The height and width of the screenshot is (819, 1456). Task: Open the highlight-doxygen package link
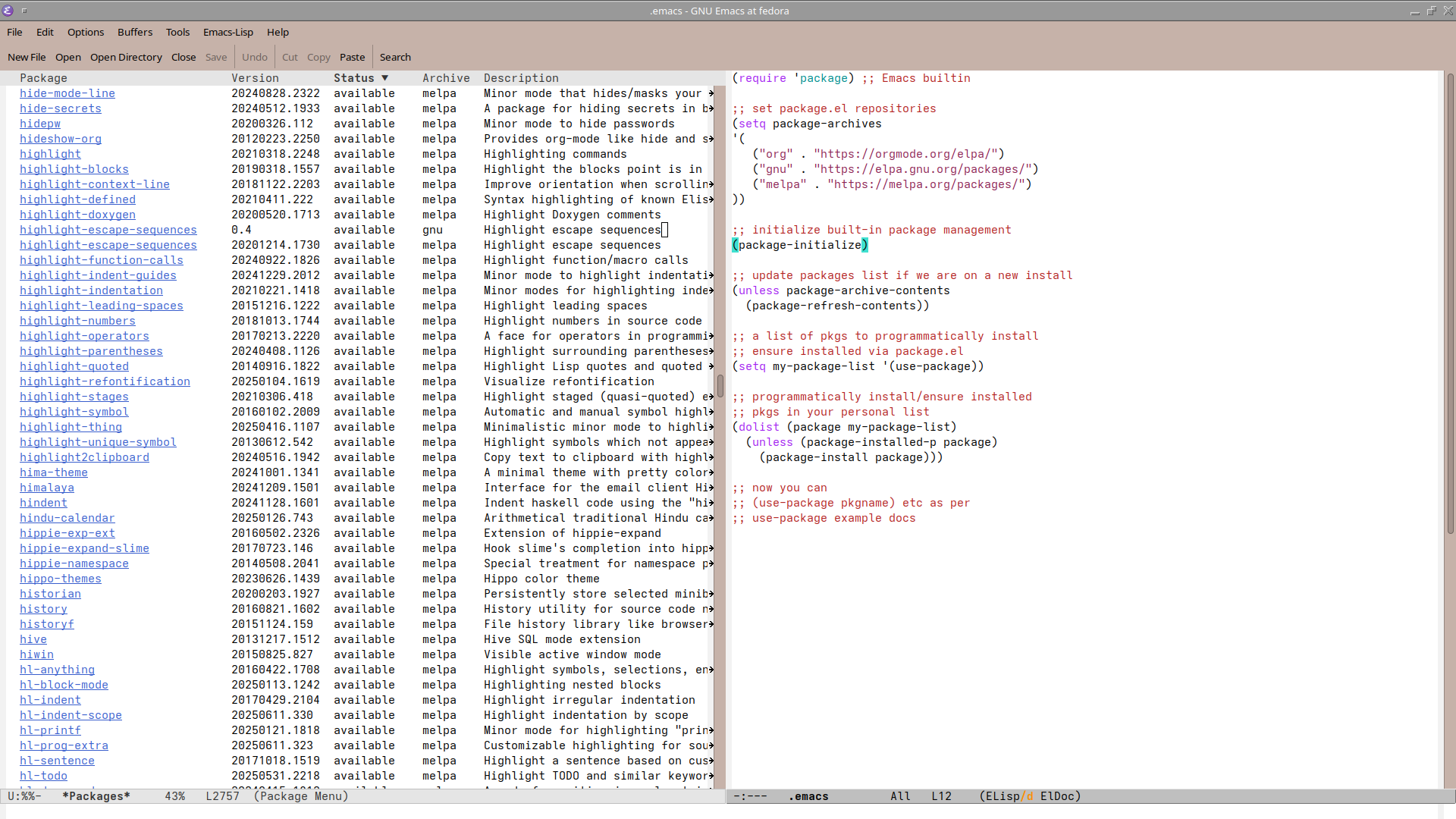click(77, 215)
